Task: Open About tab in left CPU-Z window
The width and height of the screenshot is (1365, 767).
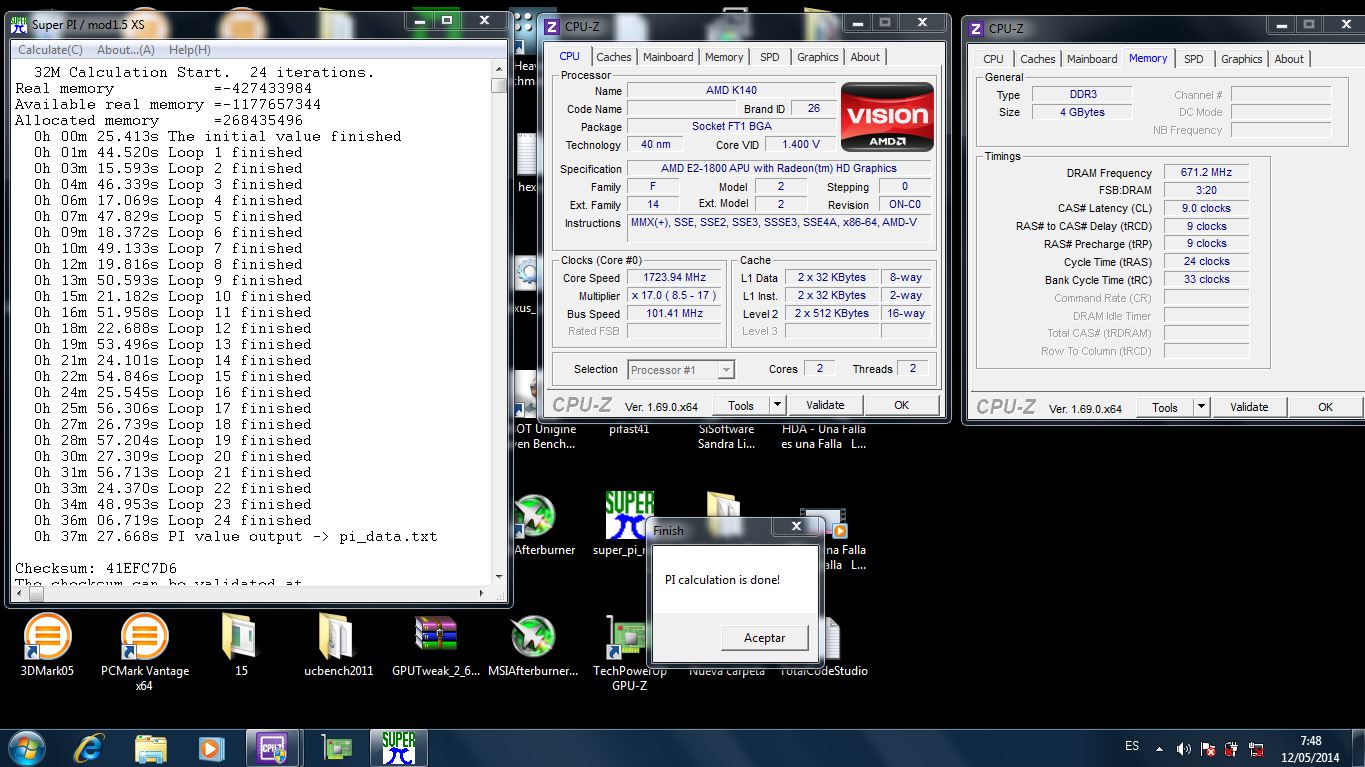Action: 865,57
